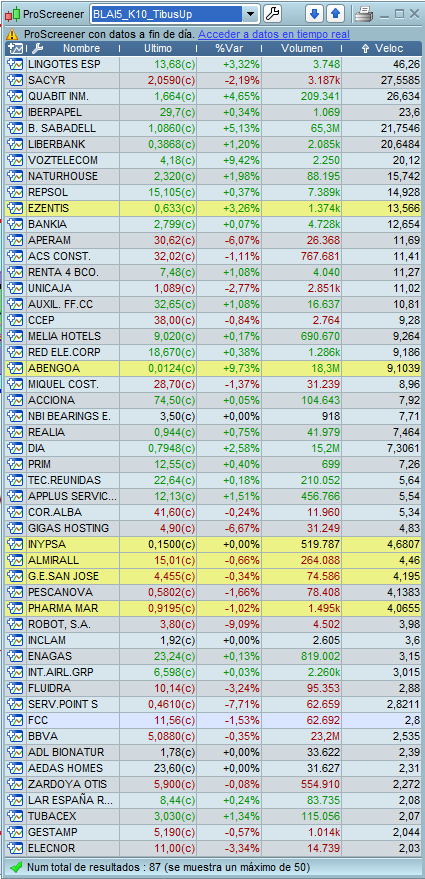Open the chart icon for REPSOL
Image resolution: width=425 pixels, height=879 pixels.
coord(13,192)
